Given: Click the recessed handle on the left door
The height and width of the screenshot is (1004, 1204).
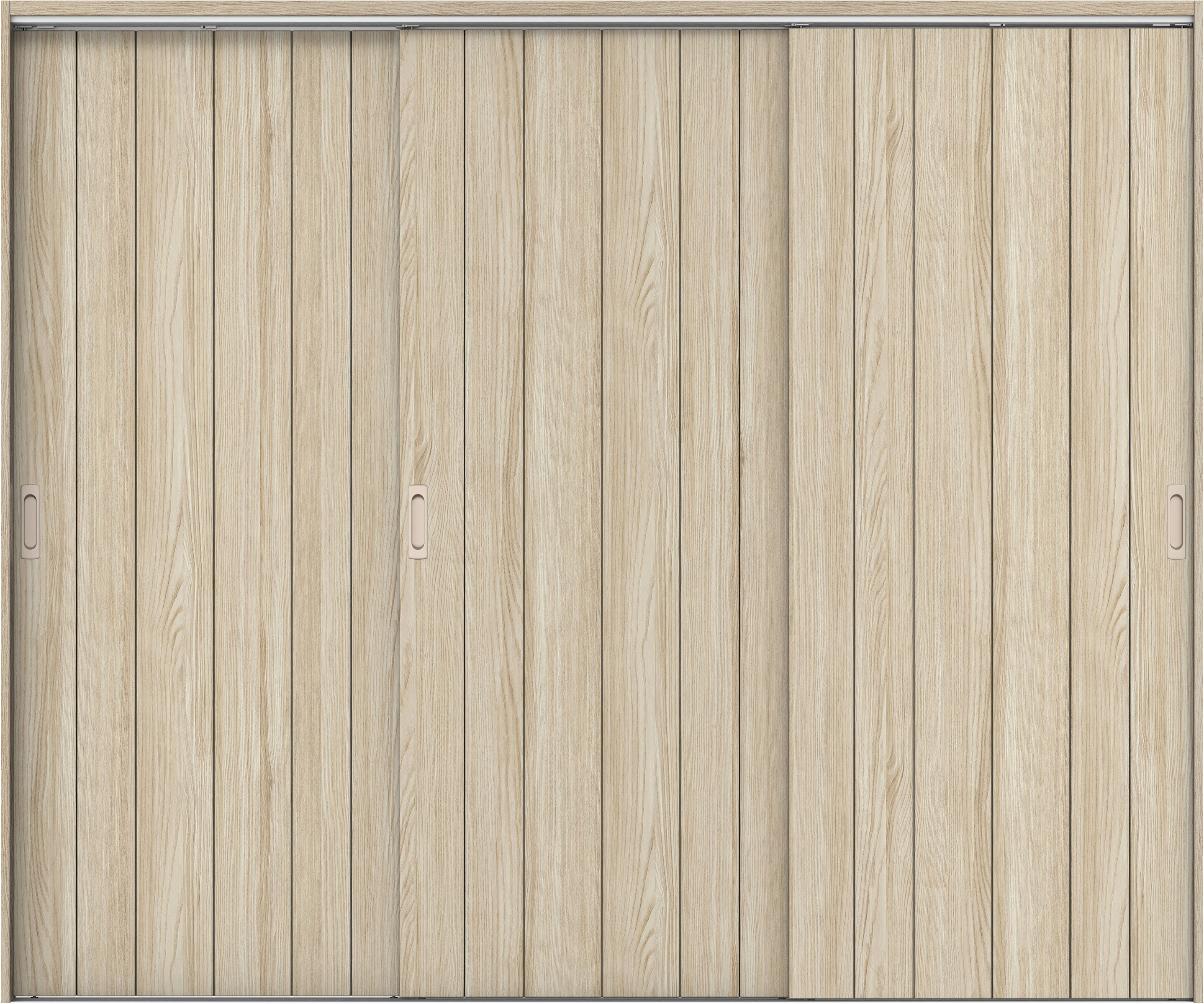Looking at the screenshot, I should coord(31,522).
